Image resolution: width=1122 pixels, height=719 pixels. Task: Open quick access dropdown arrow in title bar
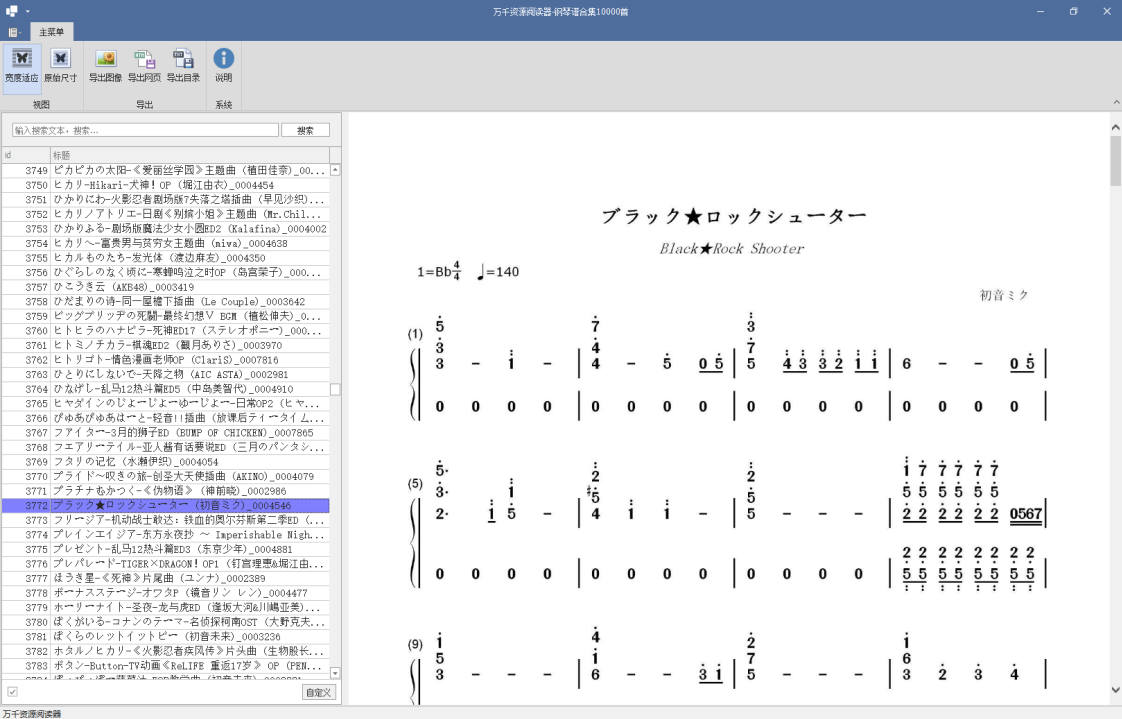point(28,11)
